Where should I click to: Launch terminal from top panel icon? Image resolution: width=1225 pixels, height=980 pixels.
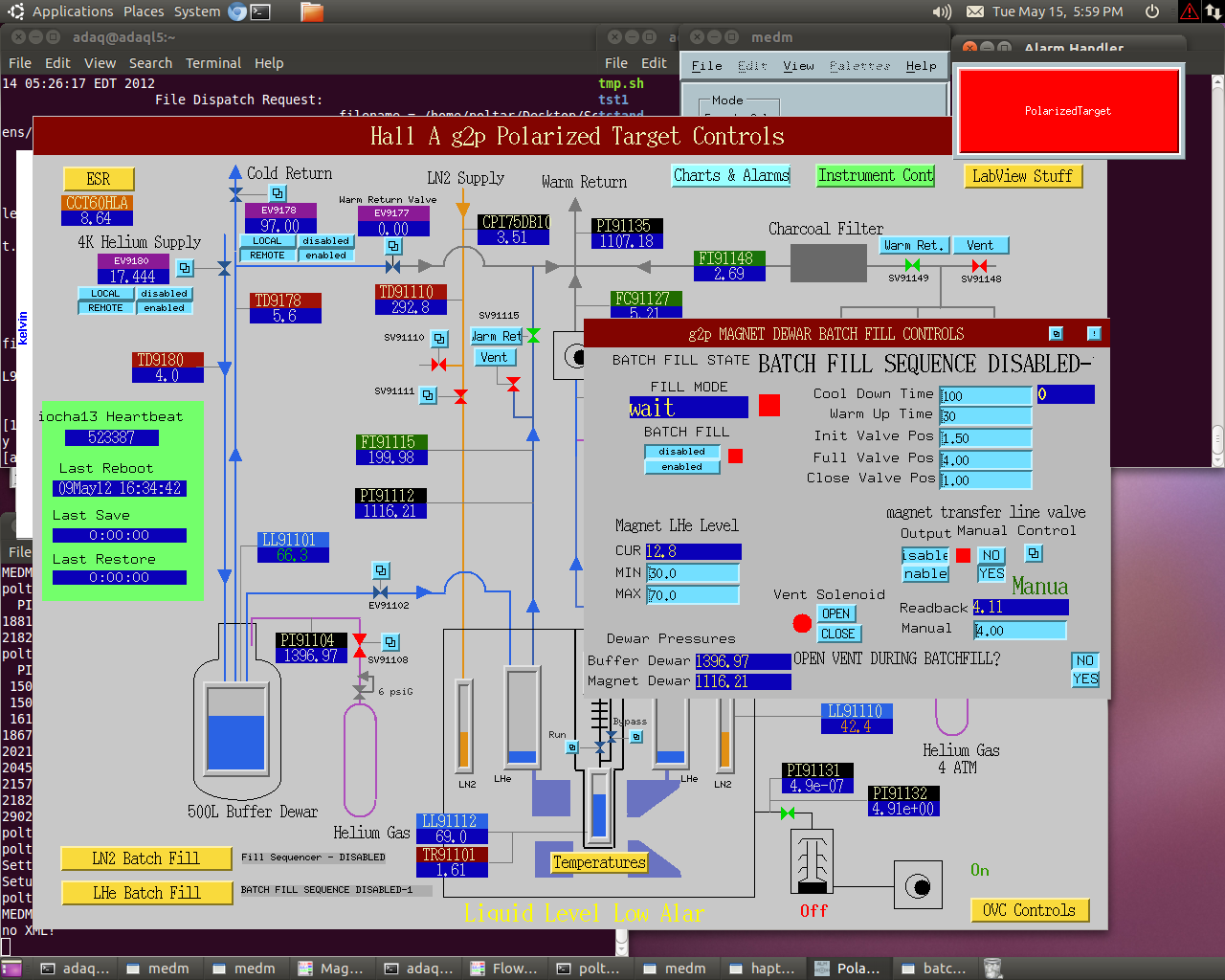click(260, 11)
